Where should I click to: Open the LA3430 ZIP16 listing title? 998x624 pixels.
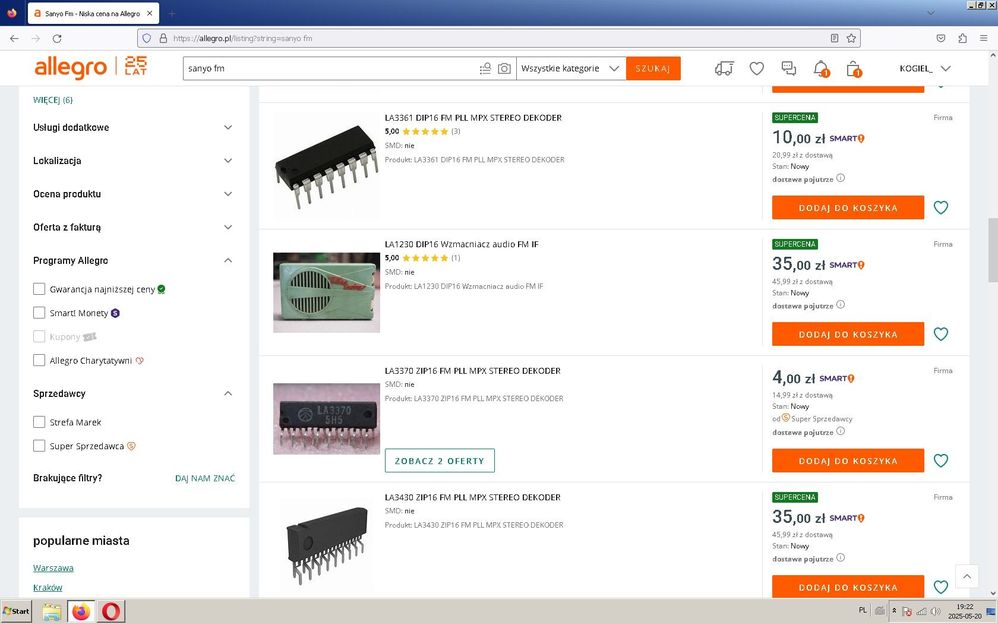coord(473,497)
